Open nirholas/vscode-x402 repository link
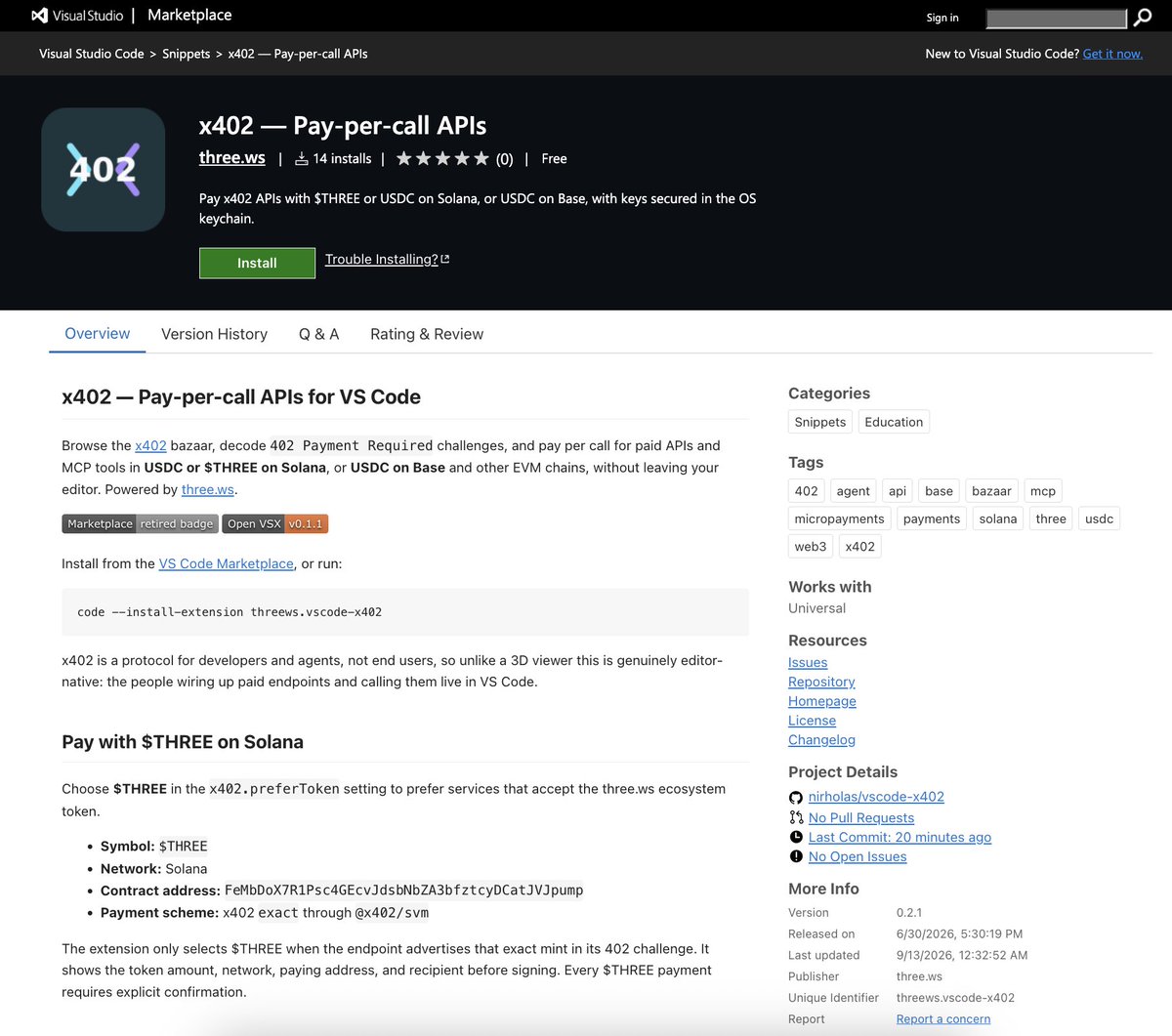This screenshot has height=1036, width=1172. click(876, 797)
